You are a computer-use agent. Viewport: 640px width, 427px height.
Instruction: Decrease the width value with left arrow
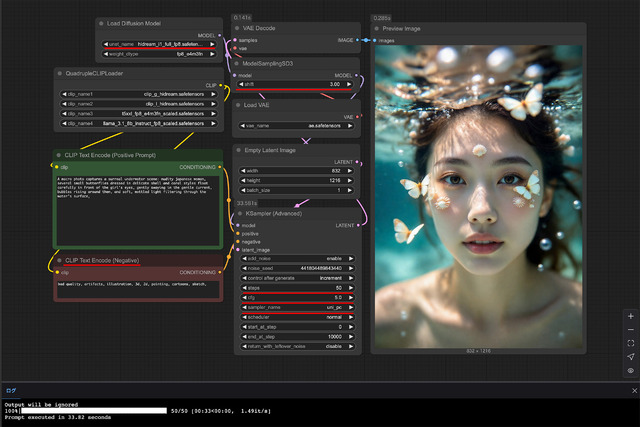pyautogui.click(x=245, y=170)
